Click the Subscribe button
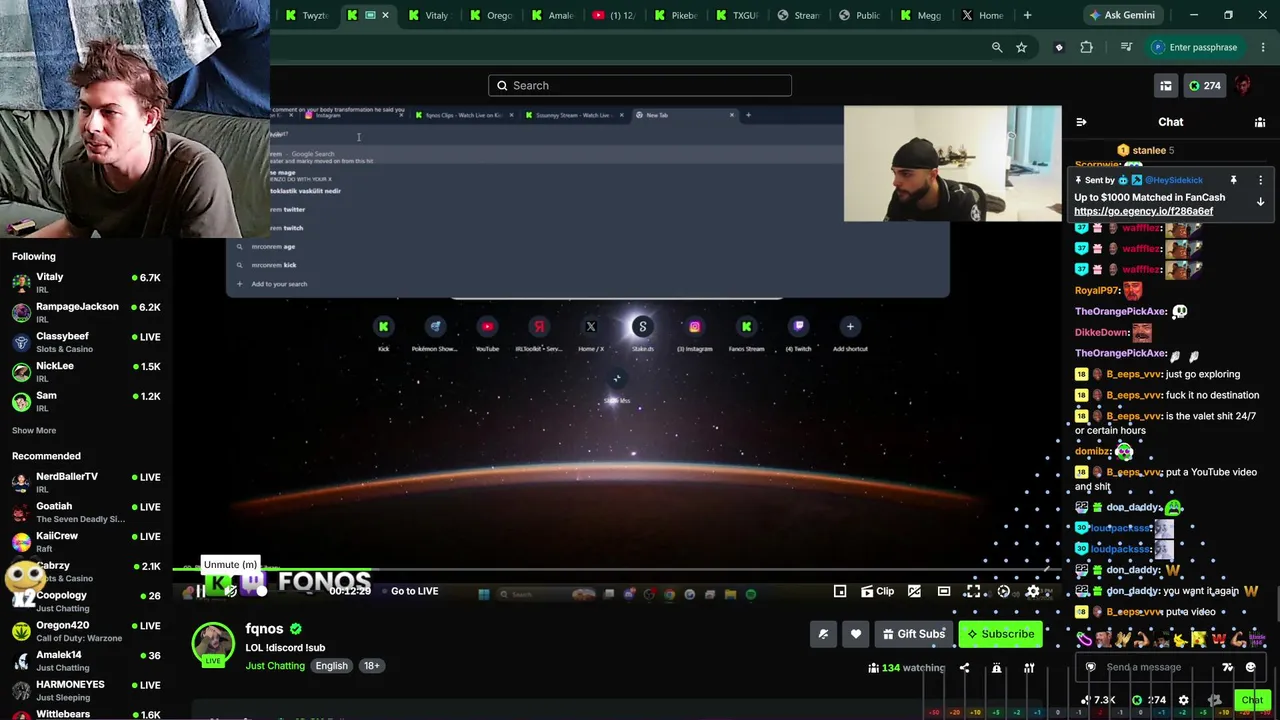Screen dimensions: 1280x720 1000,634
